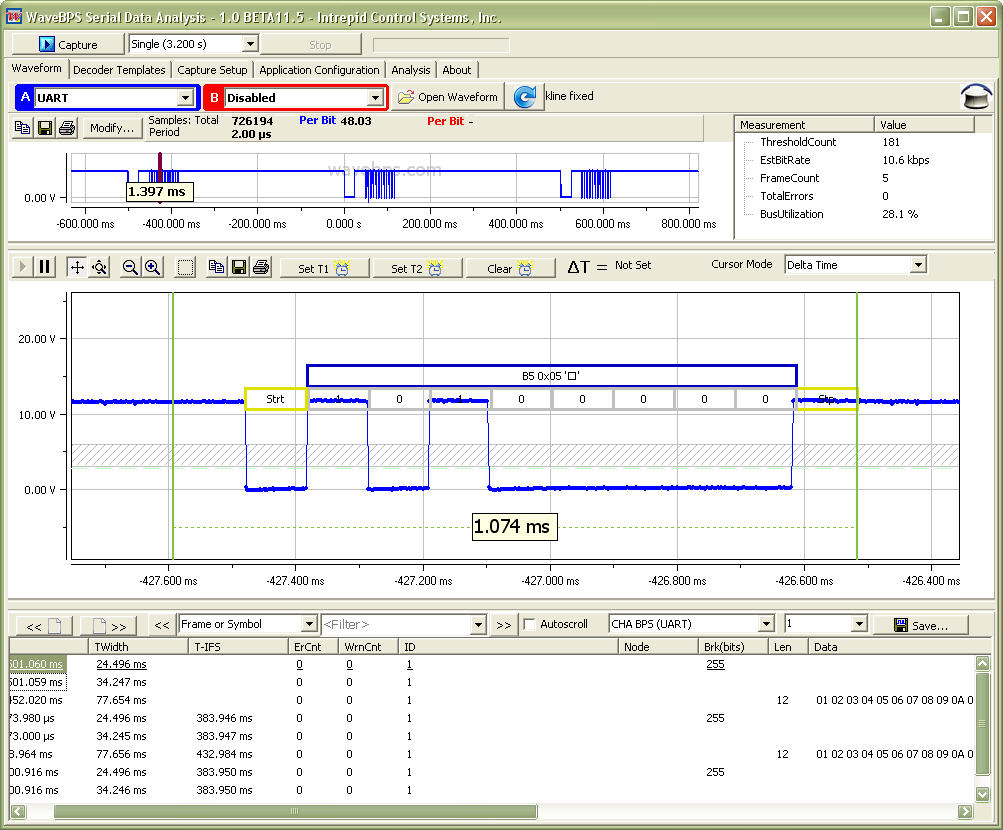Click the Open Waveform button
Viewport: 1003px width, 830px height.
(448, 97)
